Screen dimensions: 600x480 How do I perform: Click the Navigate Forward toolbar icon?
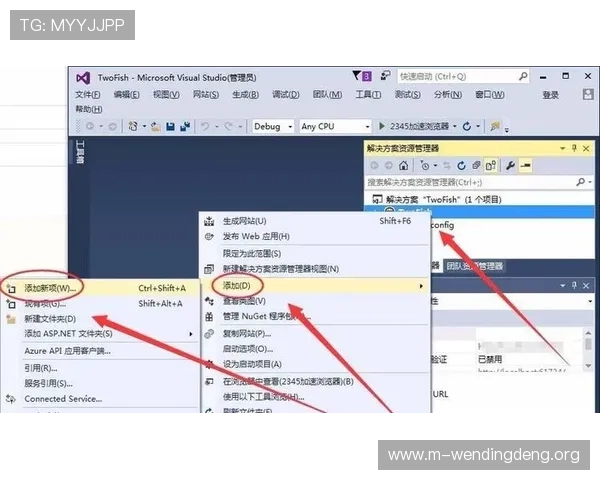pos(112,126)
